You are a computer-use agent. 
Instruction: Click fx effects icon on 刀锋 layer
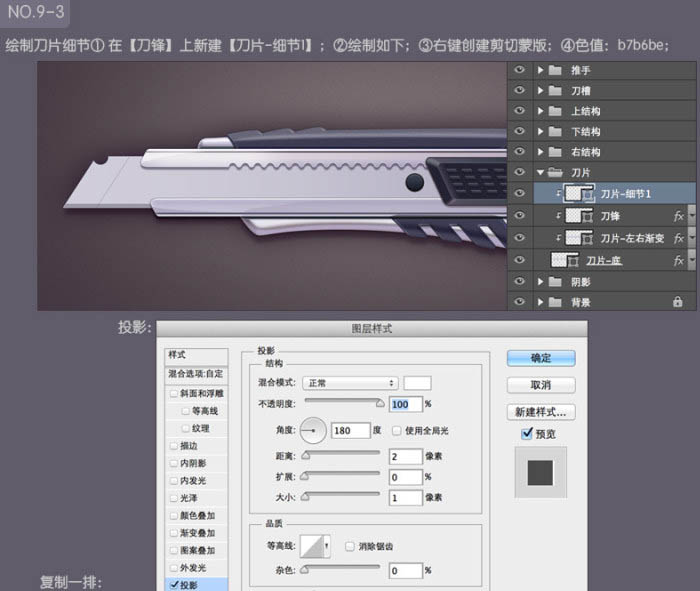(679, 216)
